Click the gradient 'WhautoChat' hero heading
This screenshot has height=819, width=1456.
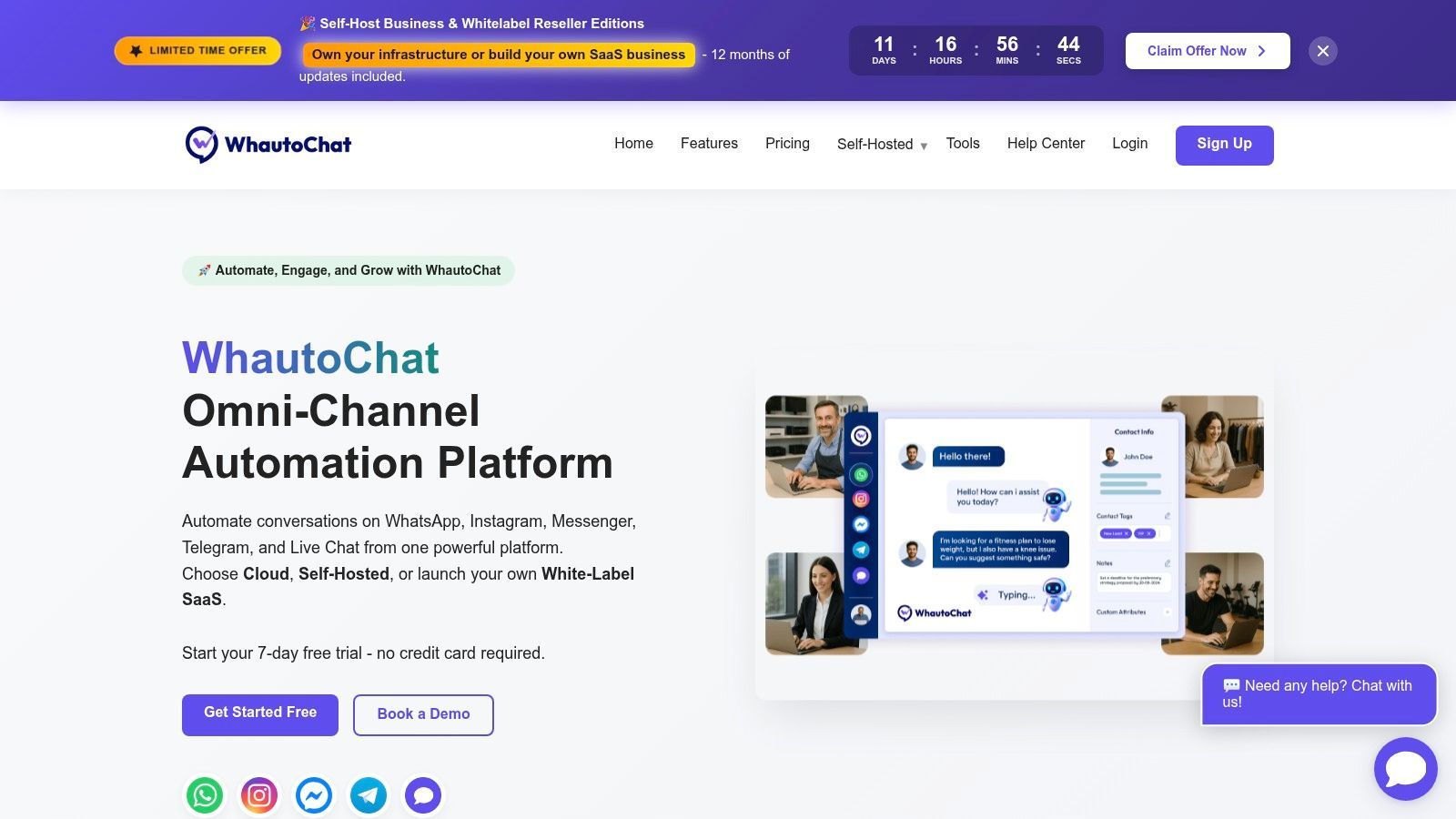click(310, 358)
